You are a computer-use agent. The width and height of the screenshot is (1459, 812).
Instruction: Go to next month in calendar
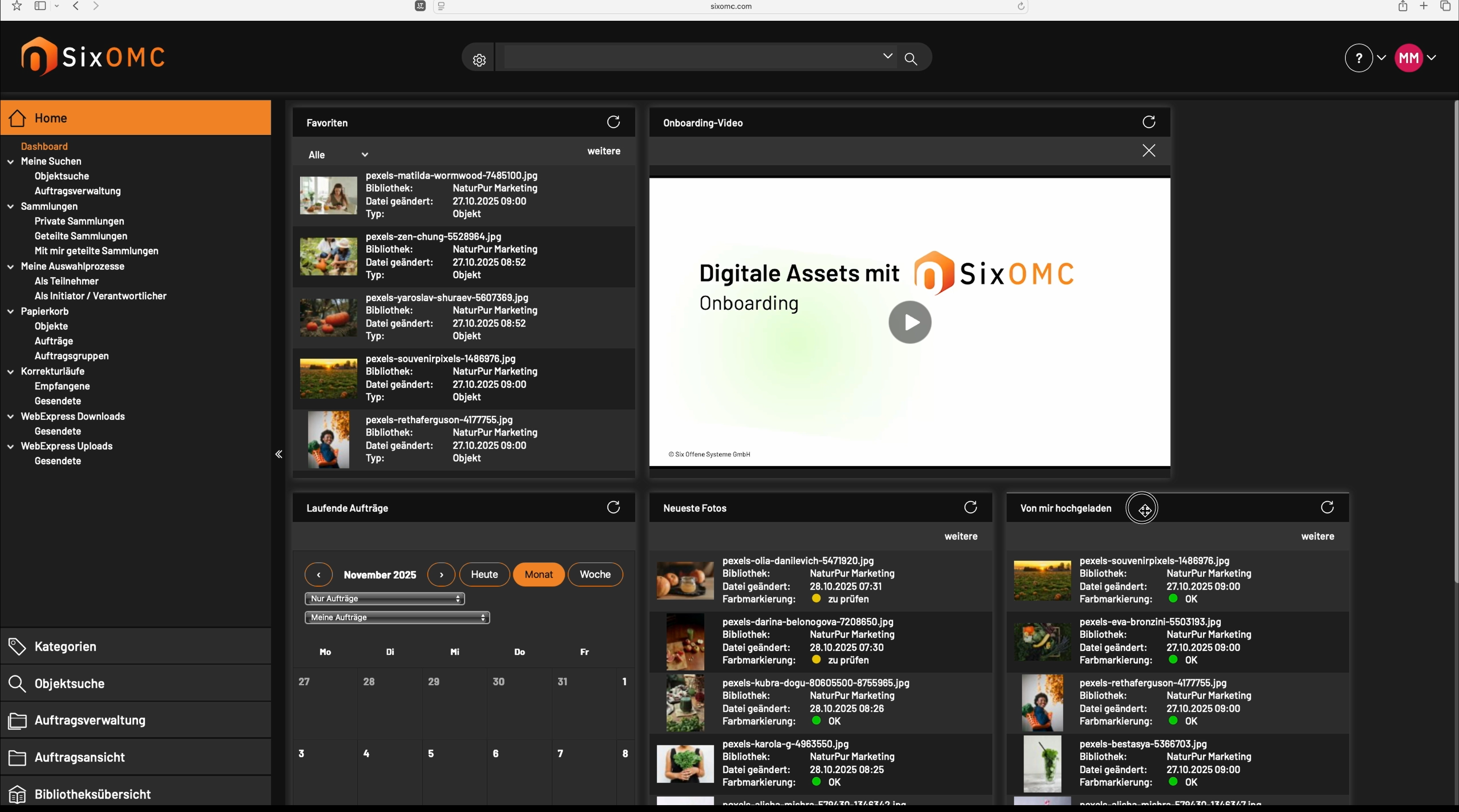tap(441, 574)
